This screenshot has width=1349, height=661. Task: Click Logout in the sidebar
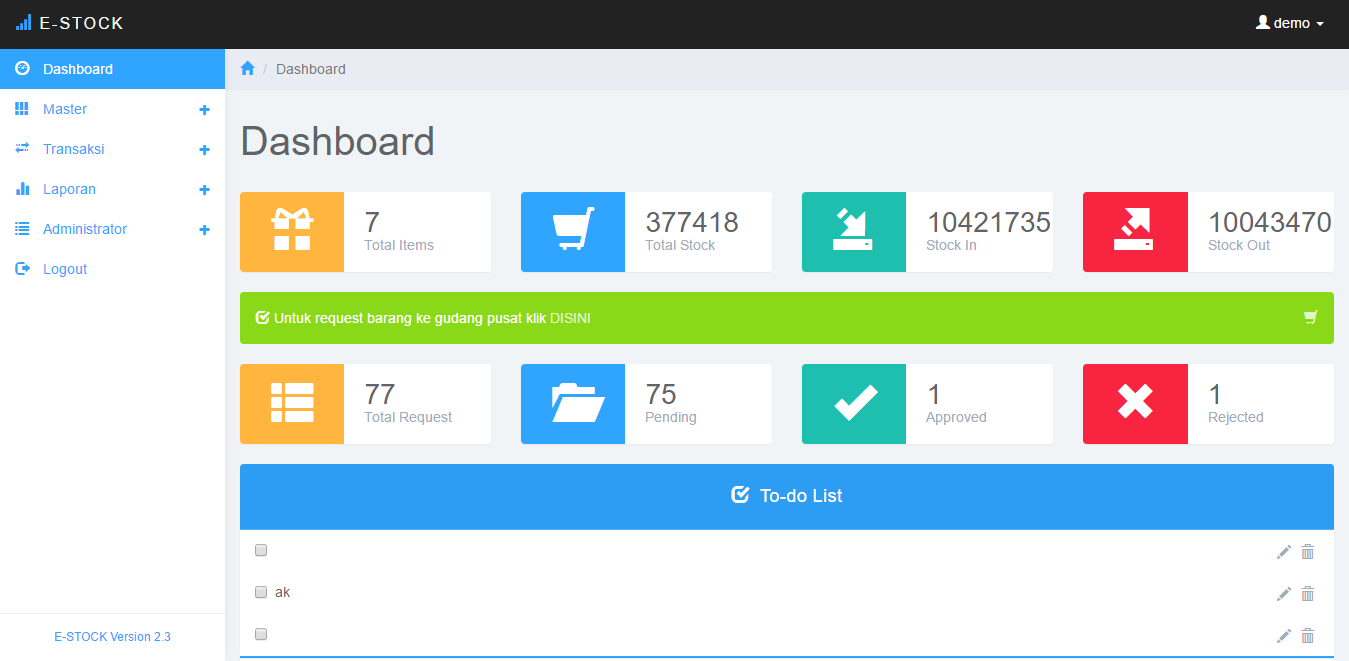(112, 269)
